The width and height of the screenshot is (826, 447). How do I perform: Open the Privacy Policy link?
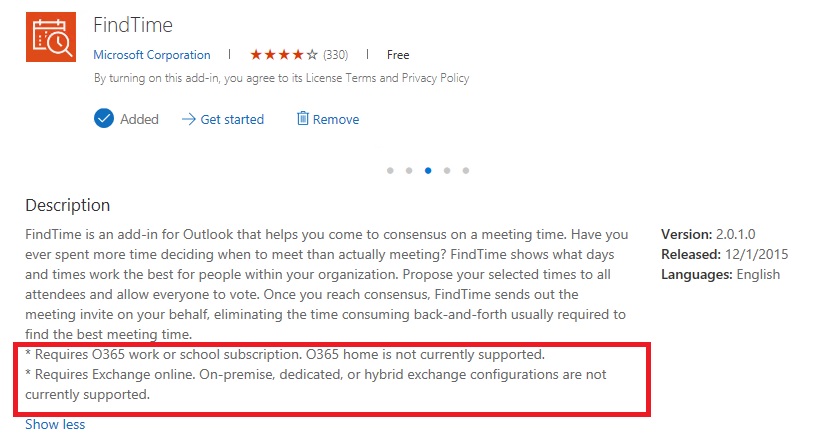[x=435, y=78]
